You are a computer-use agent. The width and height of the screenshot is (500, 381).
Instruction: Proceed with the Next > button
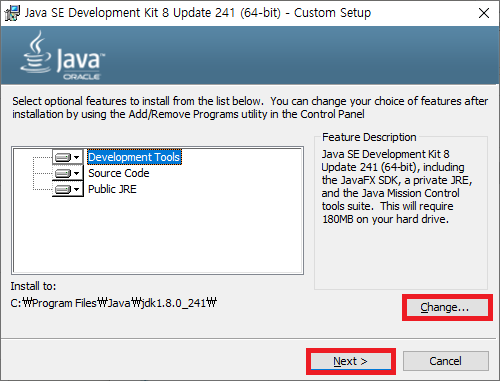[351, 361]
